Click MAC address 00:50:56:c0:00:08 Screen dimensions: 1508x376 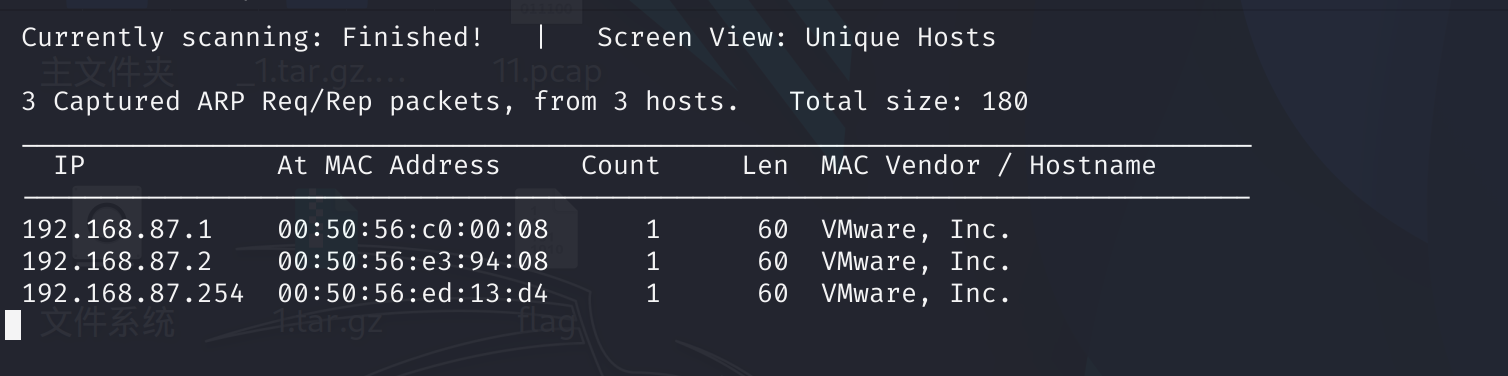(x=413, y=230)
